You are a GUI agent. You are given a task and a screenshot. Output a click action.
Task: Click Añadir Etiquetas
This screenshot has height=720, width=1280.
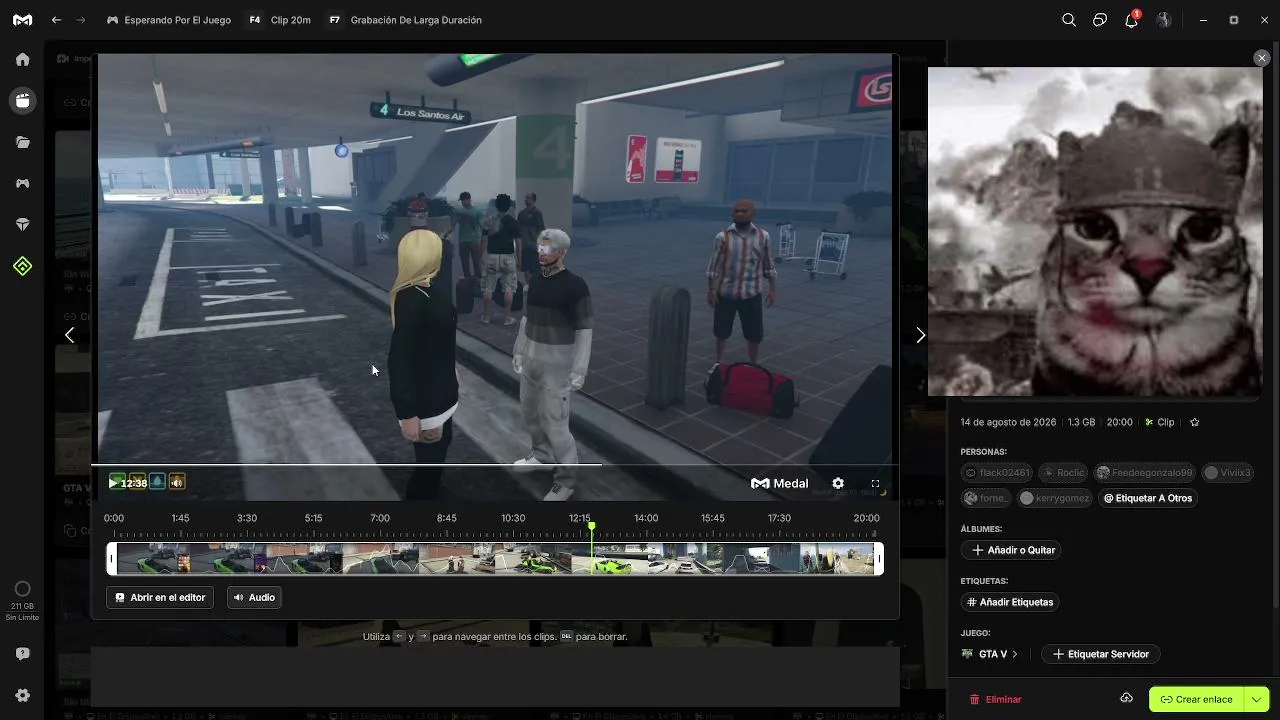1010,602
